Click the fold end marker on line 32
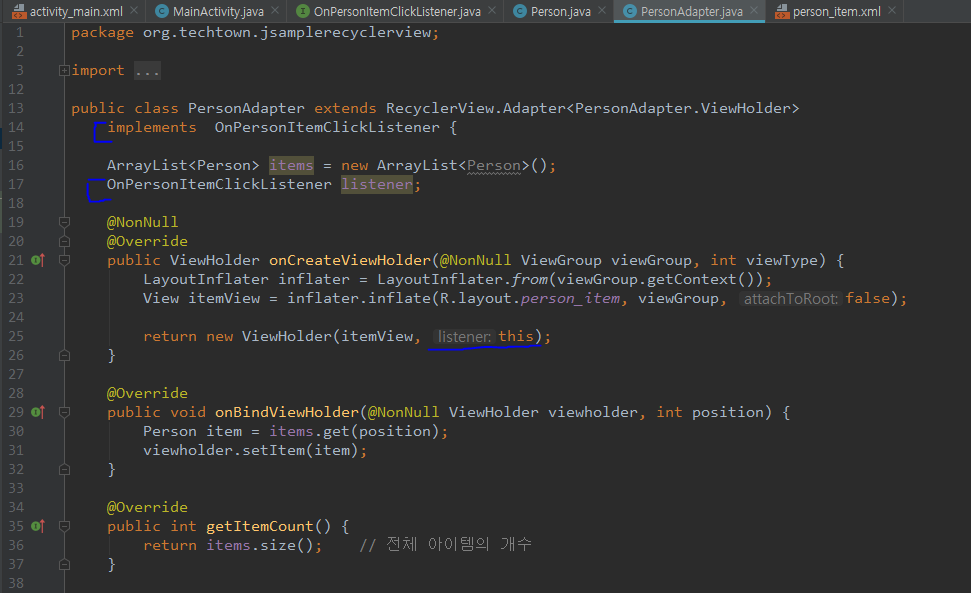 64,470
